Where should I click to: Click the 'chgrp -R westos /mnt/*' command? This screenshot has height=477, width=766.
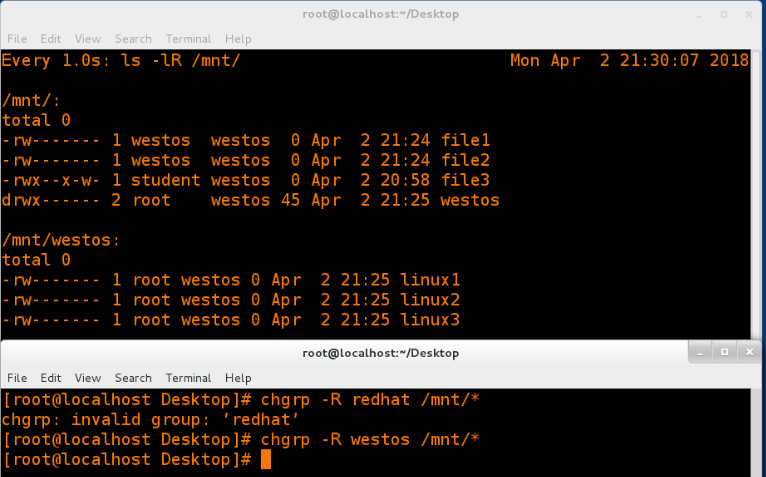[370, 440]
